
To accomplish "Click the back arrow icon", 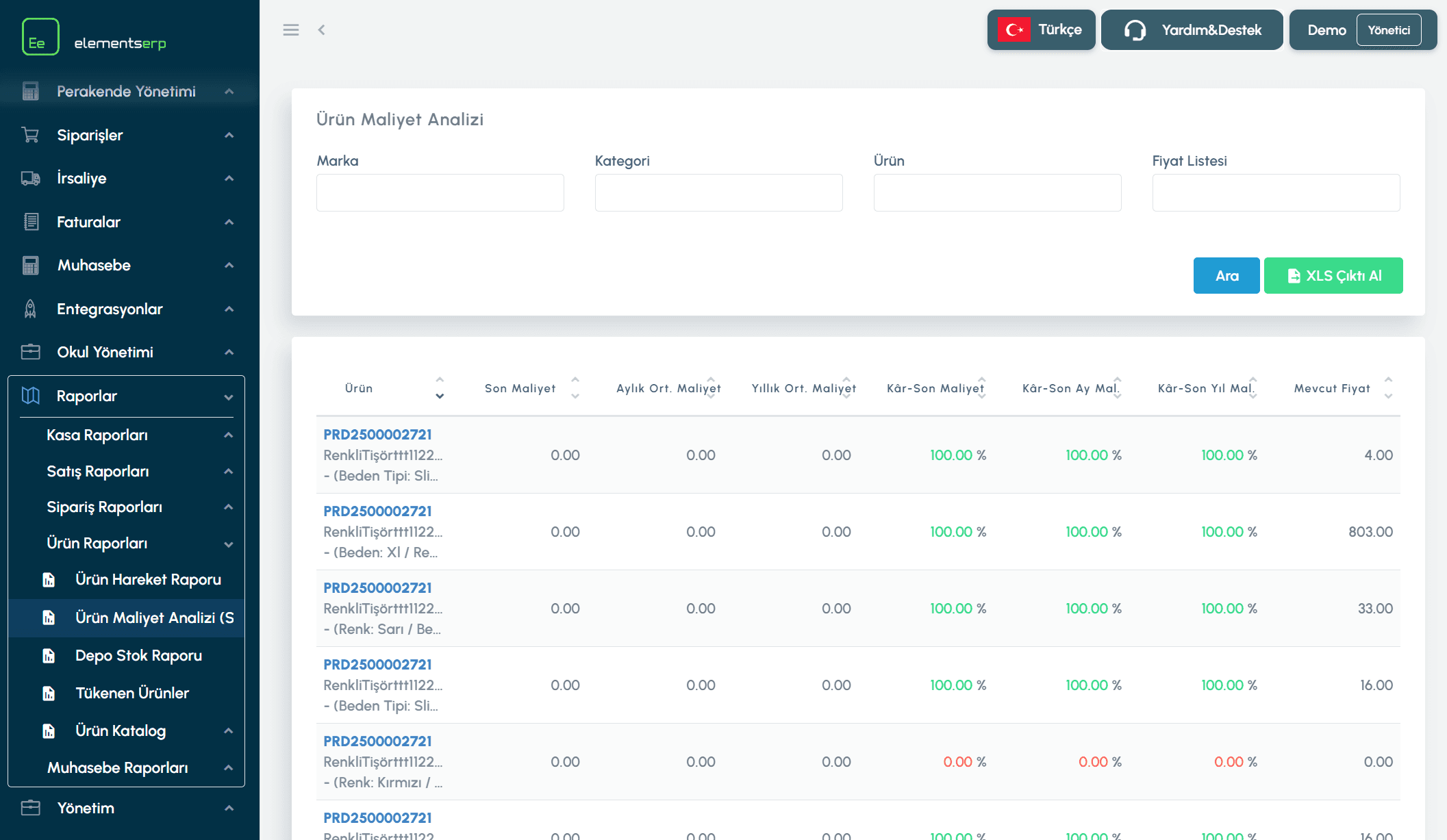I will coord(321,30).
